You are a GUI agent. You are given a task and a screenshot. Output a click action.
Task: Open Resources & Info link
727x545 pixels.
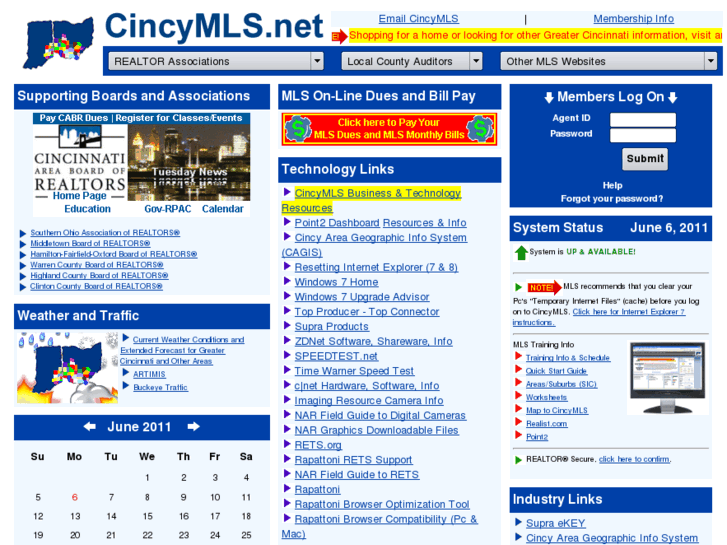424,223
